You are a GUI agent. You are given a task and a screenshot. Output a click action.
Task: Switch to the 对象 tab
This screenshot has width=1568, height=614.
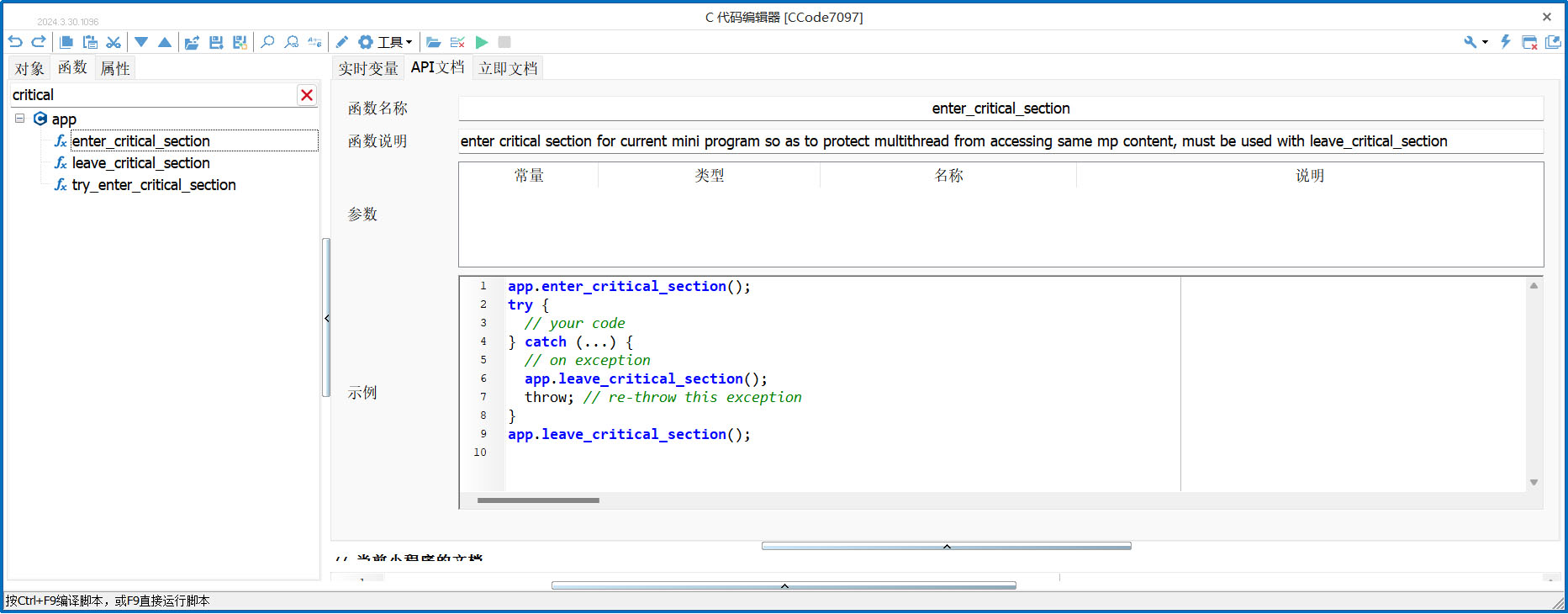pos(29,68)
